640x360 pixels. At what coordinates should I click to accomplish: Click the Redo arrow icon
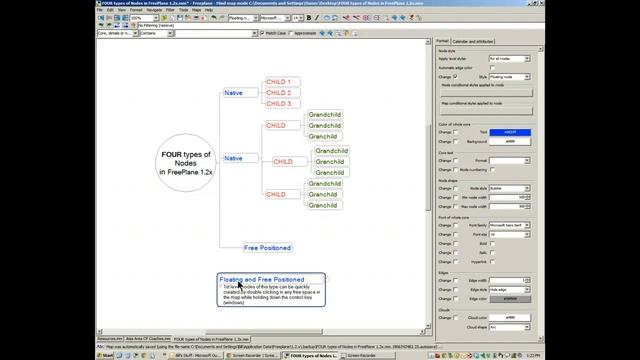(x=222, y=18)
